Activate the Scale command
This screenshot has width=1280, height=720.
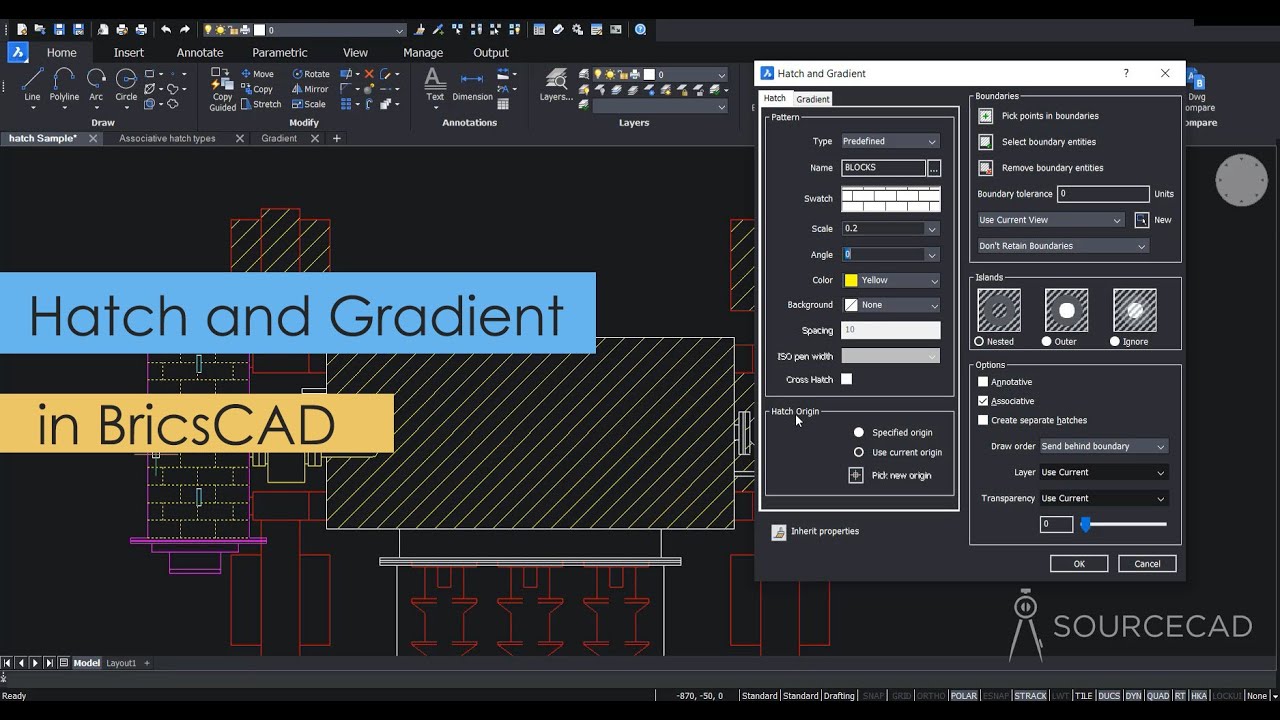click(309, 104)
